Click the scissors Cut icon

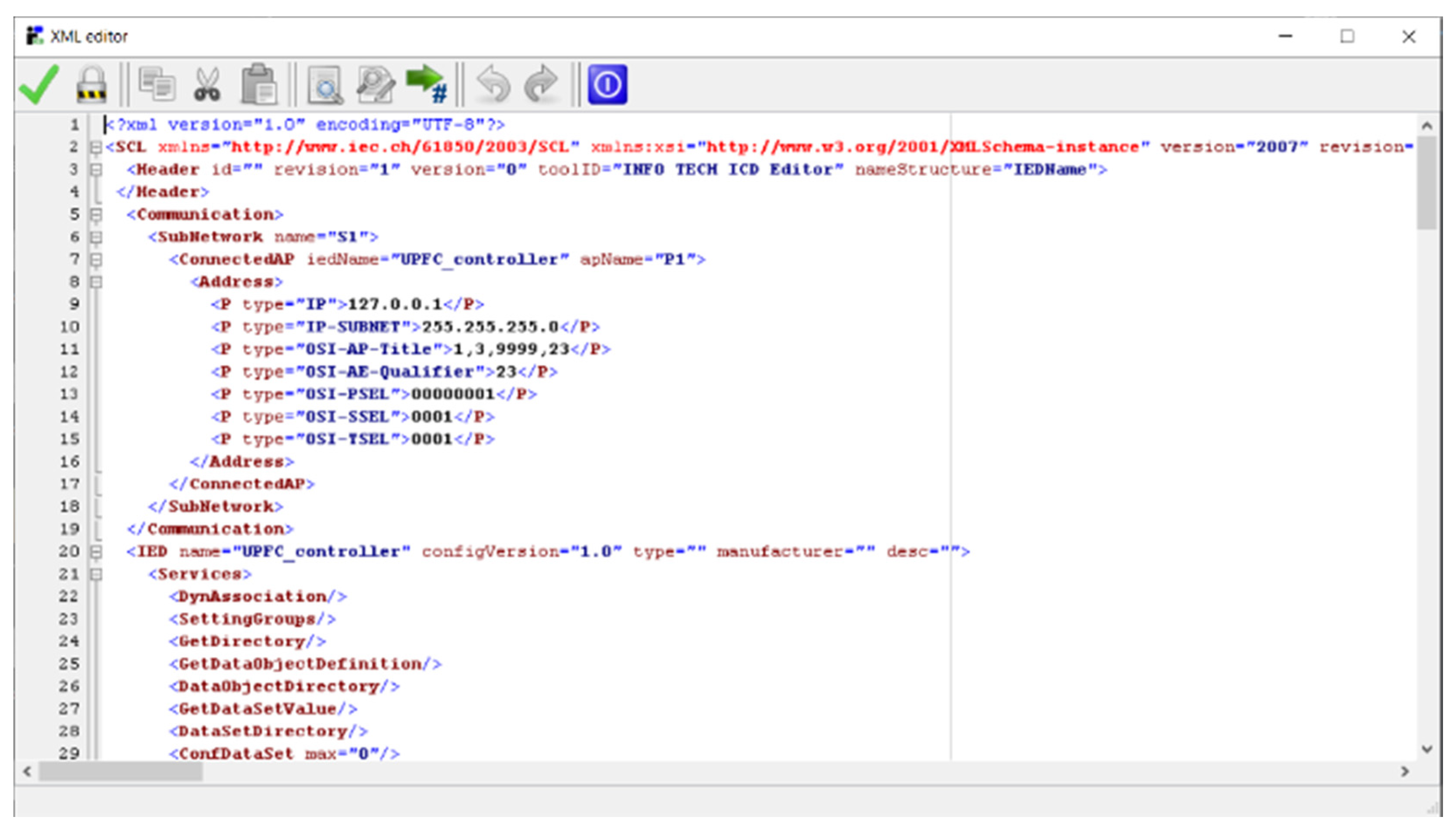[207, 85]
